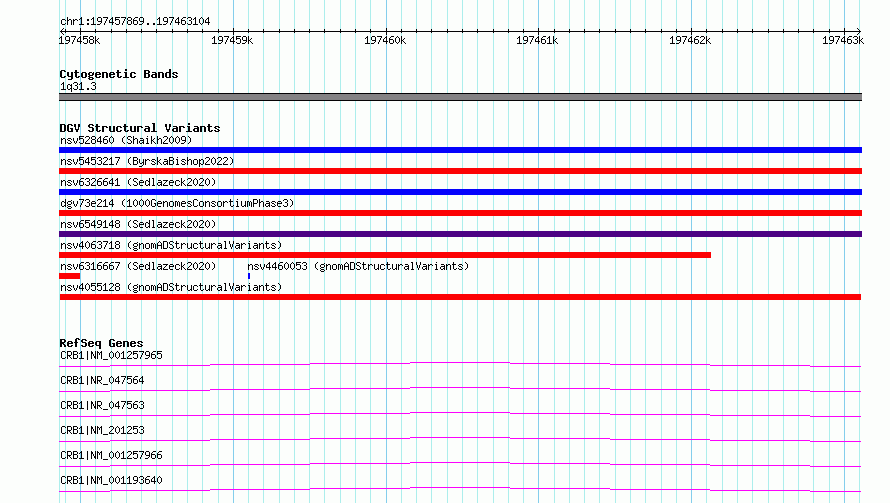Select the blue bar under nsv528460
The width and height of the screenshot is (890, 503).
point(460,150)
